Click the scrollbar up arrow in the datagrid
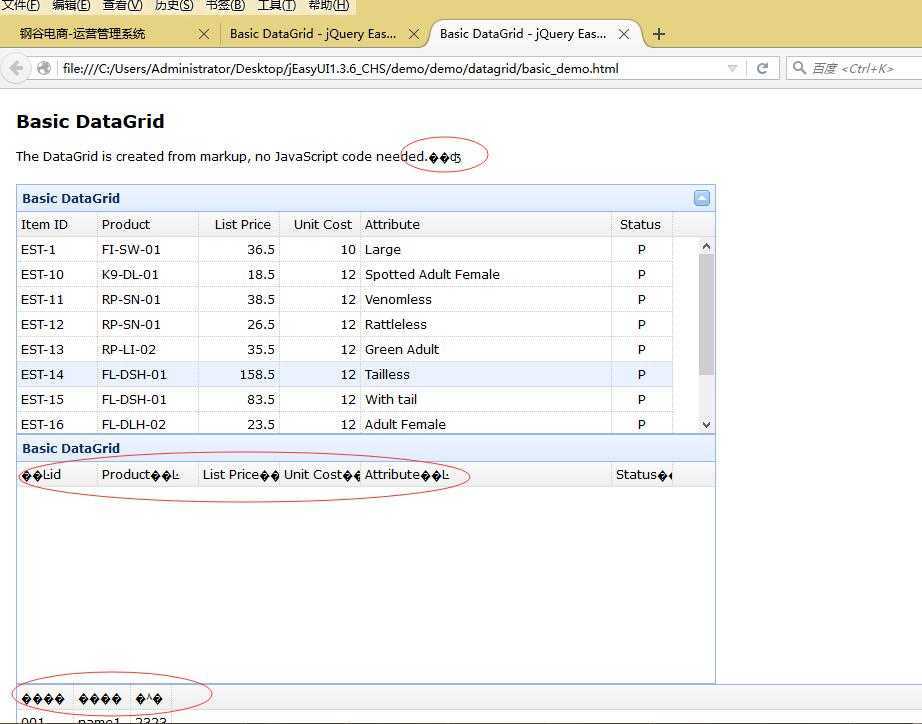This screenshot has height=724, width=922. (x=707, y=246)
